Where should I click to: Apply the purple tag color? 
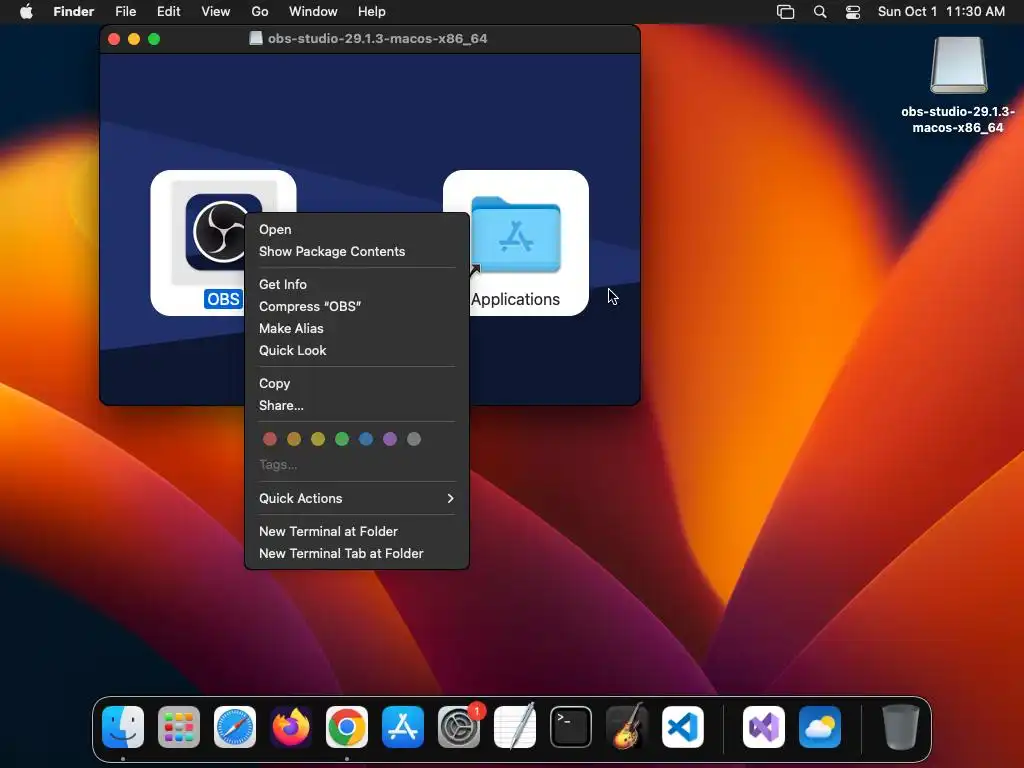tap(390, 439)
